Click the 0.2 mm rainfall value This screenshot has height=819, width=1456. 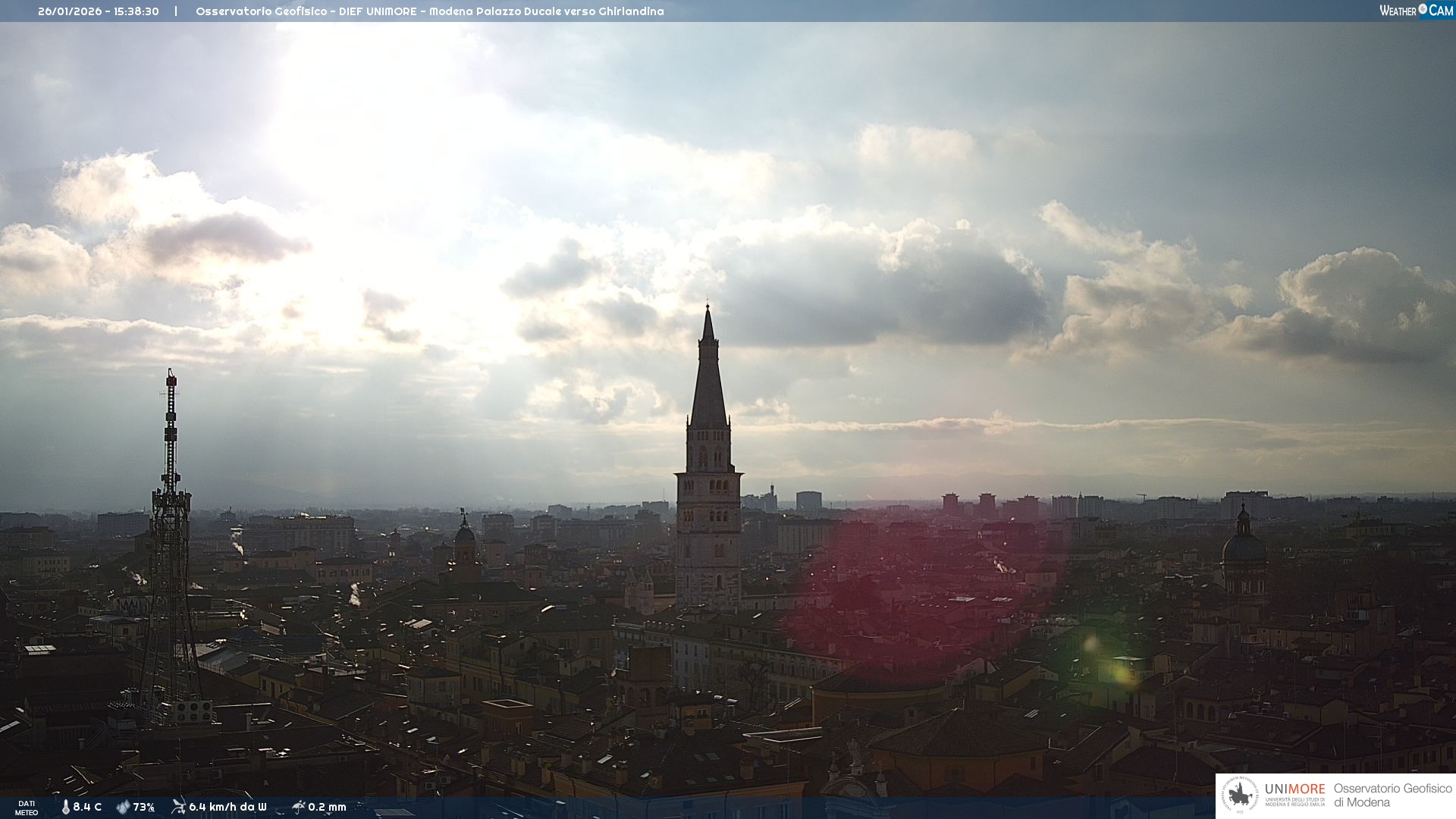327,807
